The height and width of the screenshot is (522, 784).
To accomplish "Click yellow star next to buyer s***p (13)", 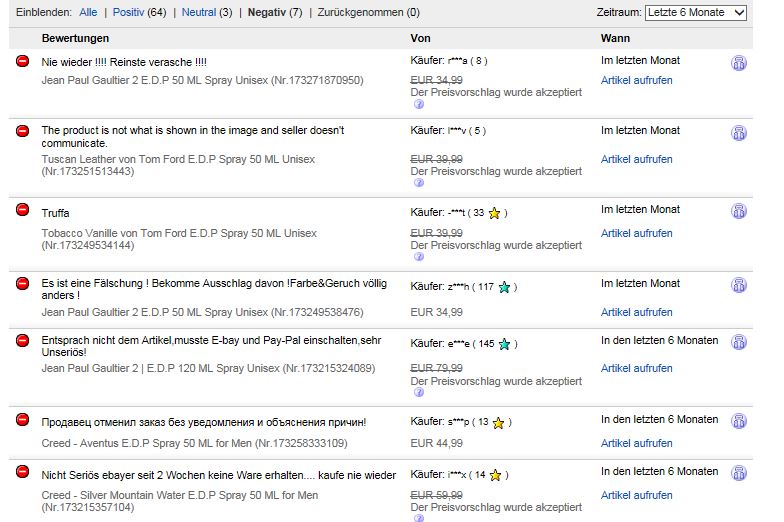I will coord(498,422).
